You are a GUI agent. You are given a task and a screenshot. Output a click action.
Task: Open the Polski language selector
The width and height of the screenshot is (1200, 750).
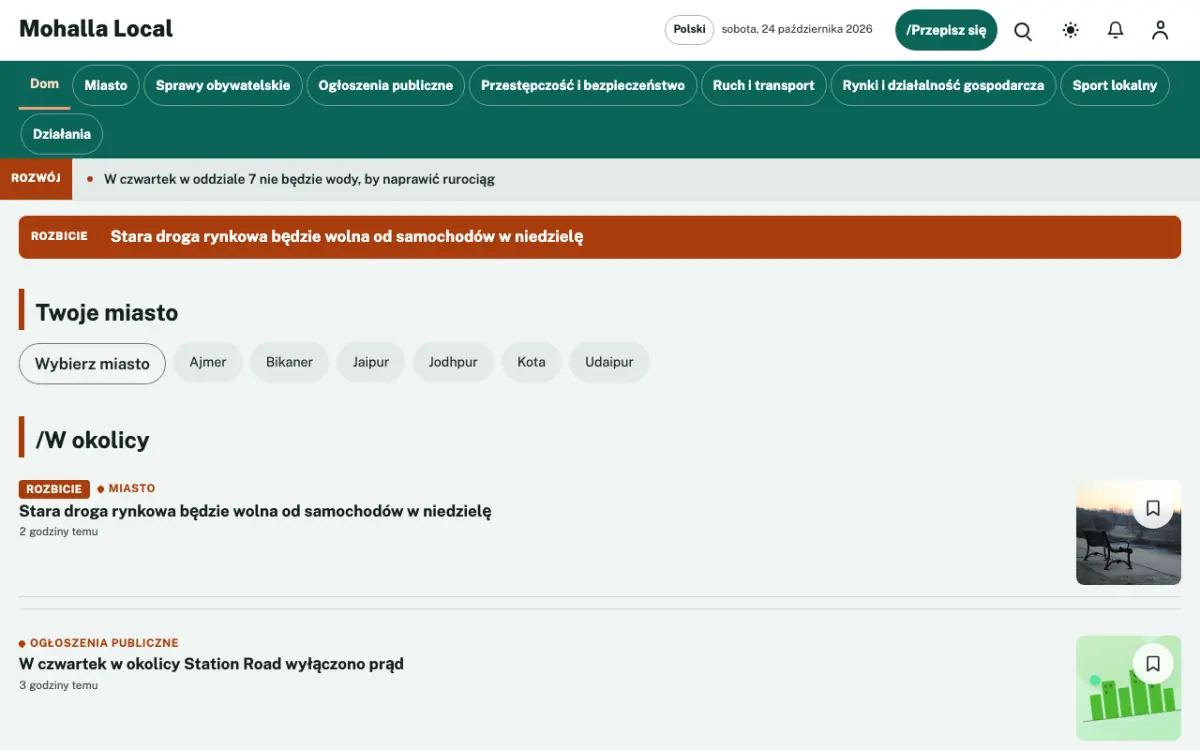point(689,30)
